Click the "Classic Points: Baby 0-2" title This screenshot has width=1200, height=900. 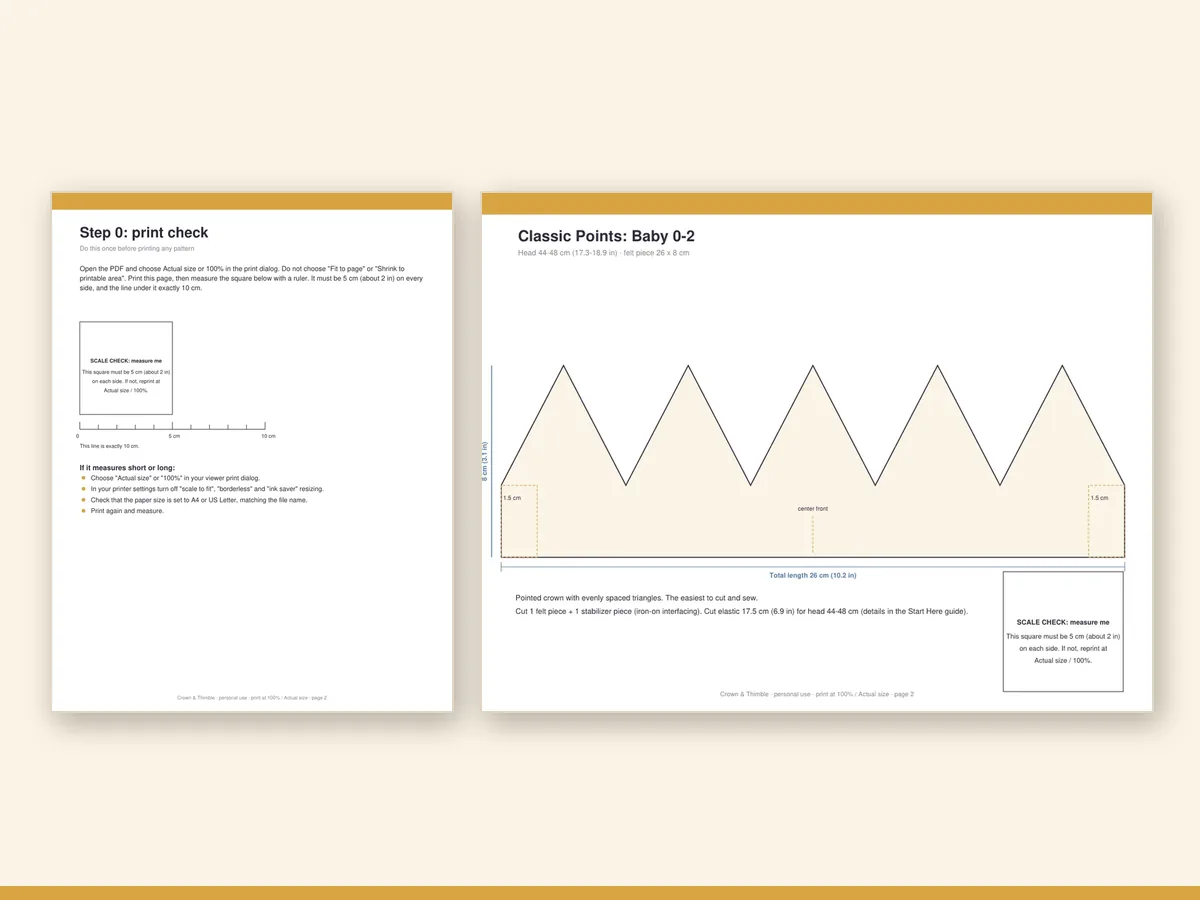[606, 237]
